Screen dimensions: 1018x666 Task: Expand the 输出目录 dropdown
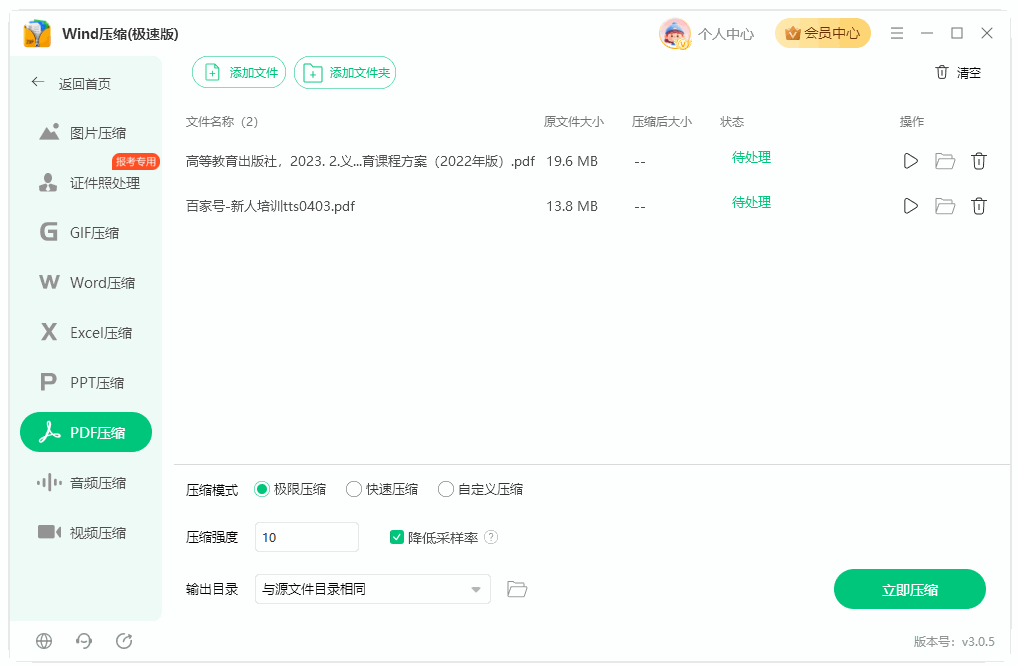(373, 589)
